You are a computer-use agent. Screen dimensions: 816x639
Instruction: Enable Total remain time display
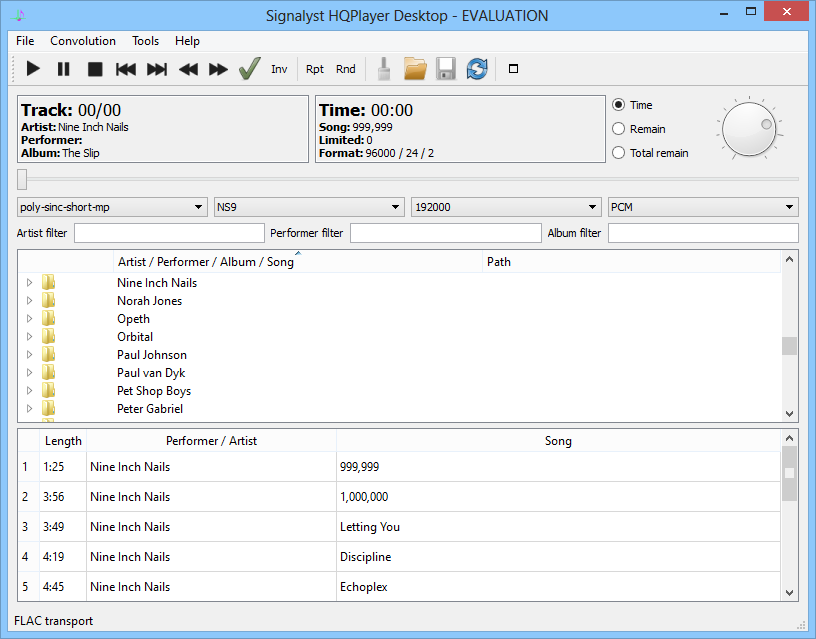[618, 152]
